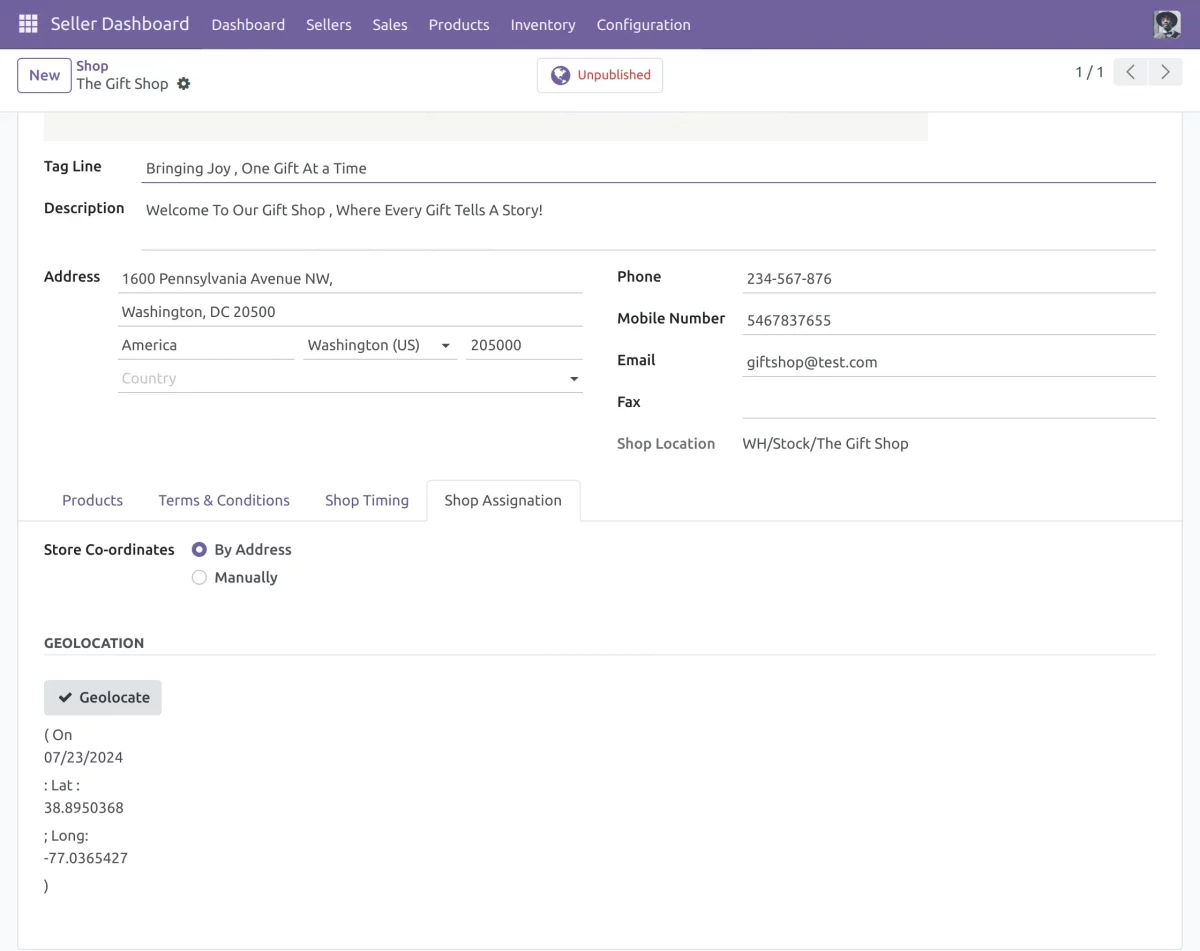
Task: Open the Country dropdown
Action: coord(573,379)
